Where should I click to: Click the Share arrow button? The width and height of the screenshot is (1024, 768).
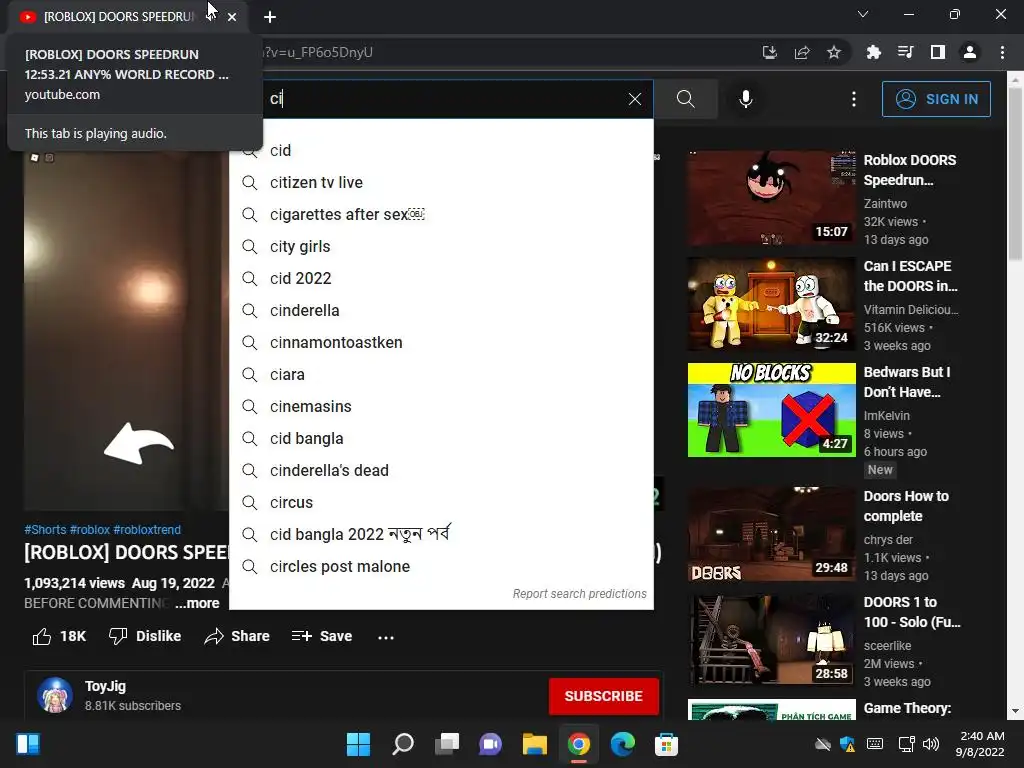point(236,636)
